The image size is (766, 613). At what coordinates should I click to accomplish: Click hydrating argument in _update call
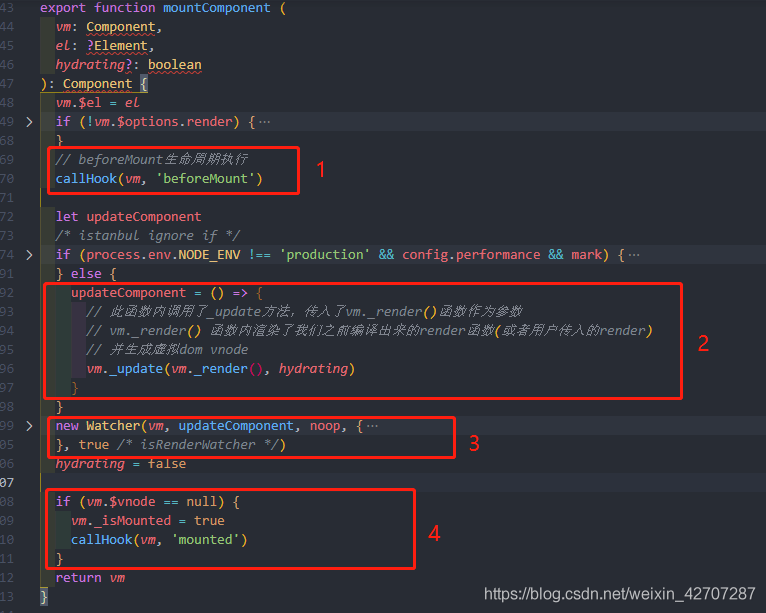[313, 369]
